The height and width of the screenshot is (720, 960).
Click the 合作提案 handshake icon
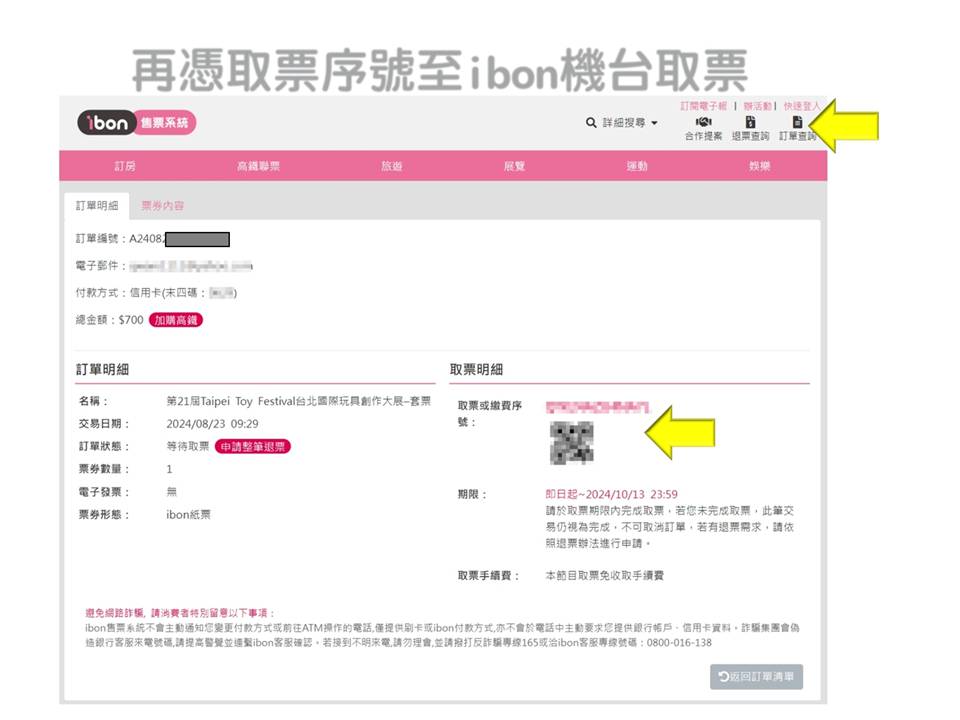click(x=703, y=122)
